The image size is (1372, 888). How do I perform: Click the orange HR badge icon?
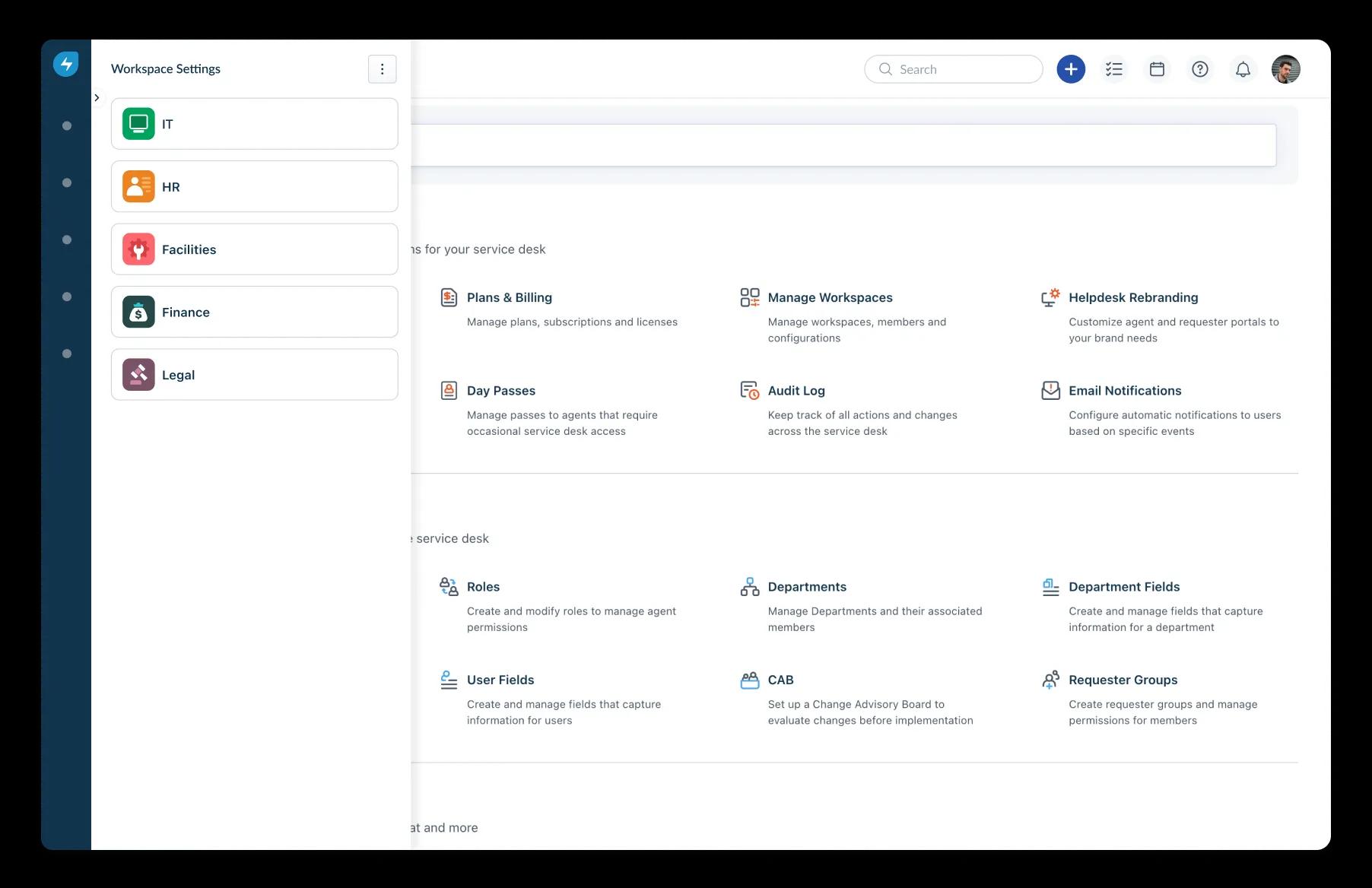coord(138,186)
